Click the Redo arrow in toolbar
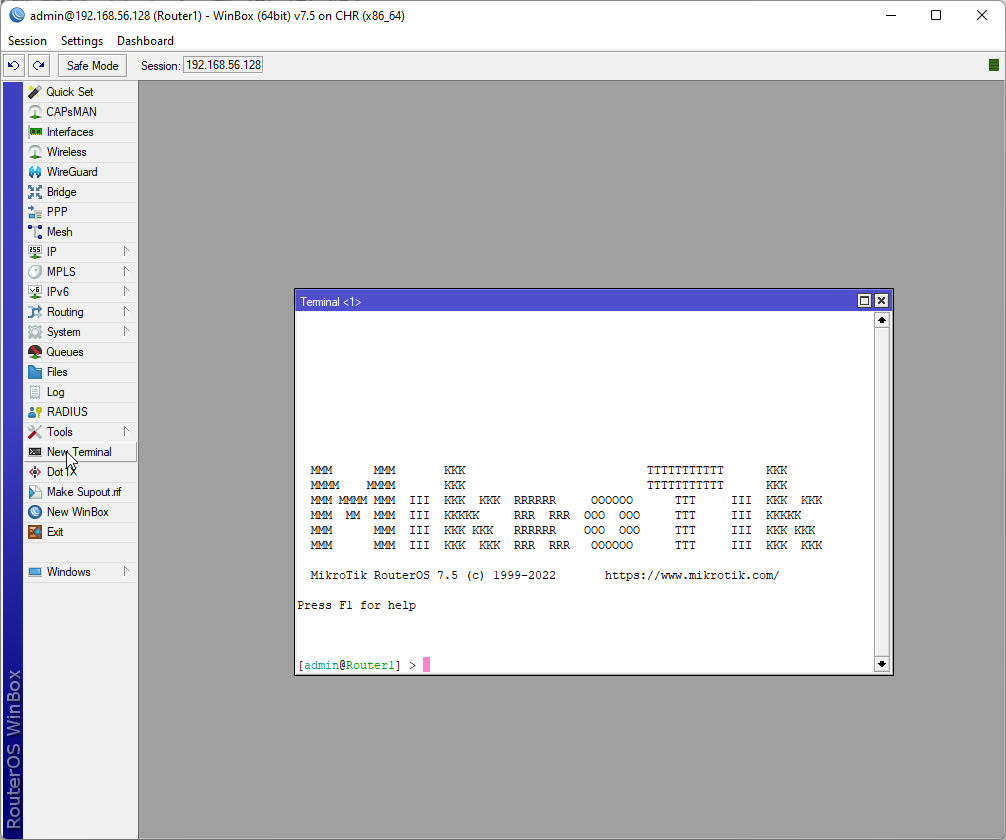The width and height of the screenshot is (1006, 840). click(38, 66)
